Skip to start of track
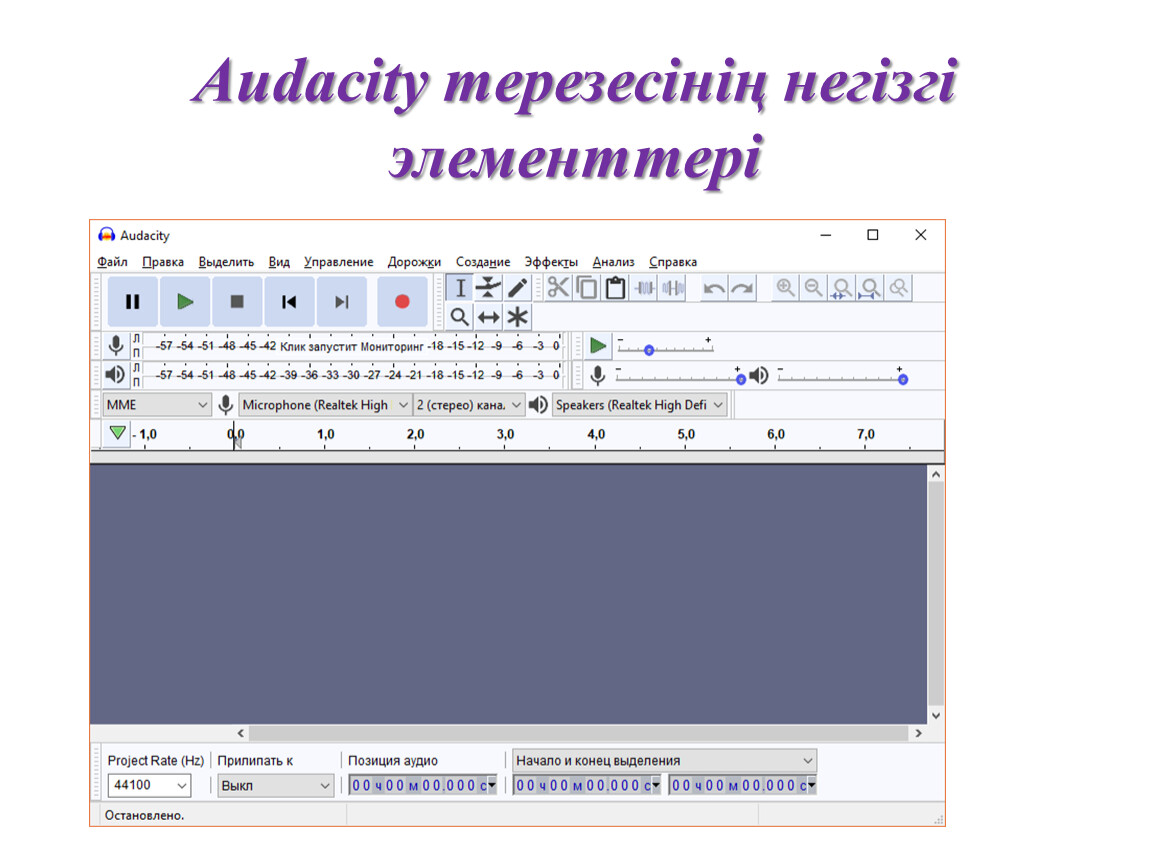Viewport: 1150px width, 864px height. [289, 301]
